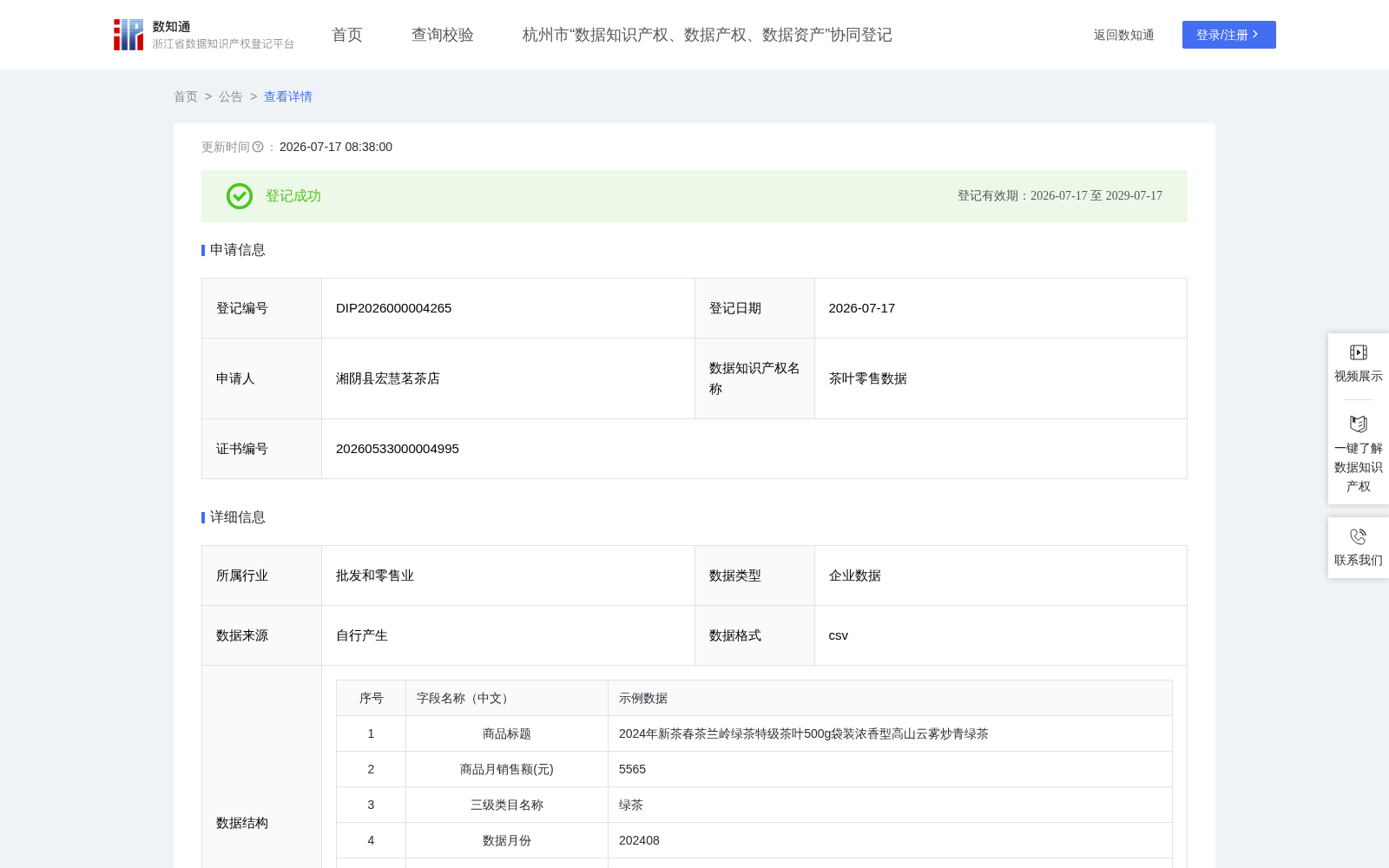
Task: Click the 2024年新茶 sample data cell
Action: (890, 733)
